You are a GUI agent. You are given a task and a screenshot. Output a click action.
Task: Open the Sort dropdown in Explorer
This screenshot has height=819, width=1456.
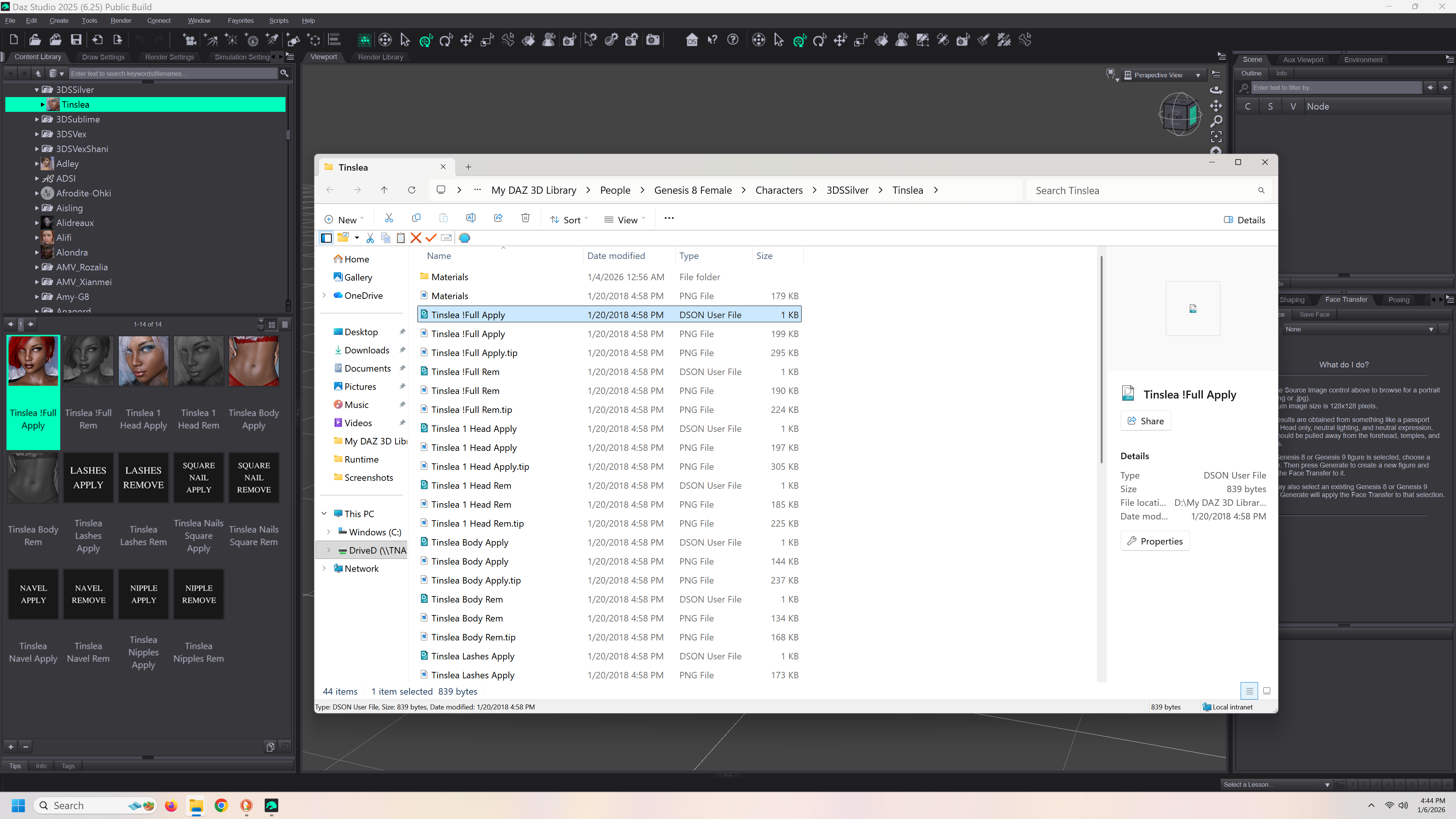(x=569, y=220)
